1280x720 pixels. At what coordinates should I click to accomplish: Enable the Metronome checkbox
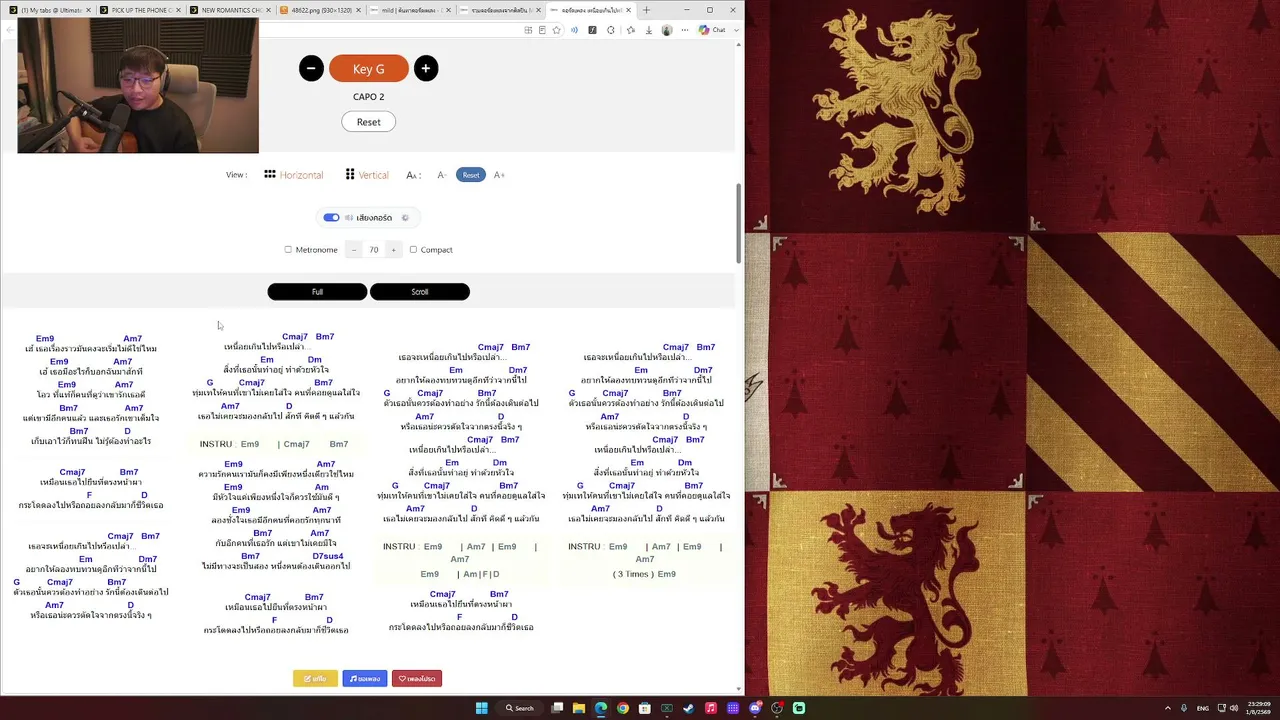pos(288,250)
